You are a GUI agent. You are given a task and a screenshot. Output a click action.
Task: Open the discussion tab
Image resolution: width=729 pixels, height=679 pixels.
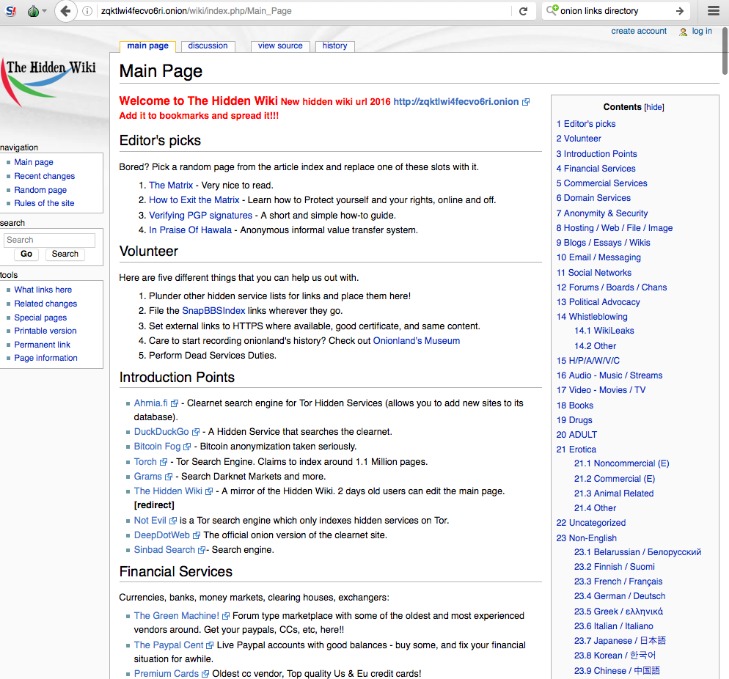point(208,46)
